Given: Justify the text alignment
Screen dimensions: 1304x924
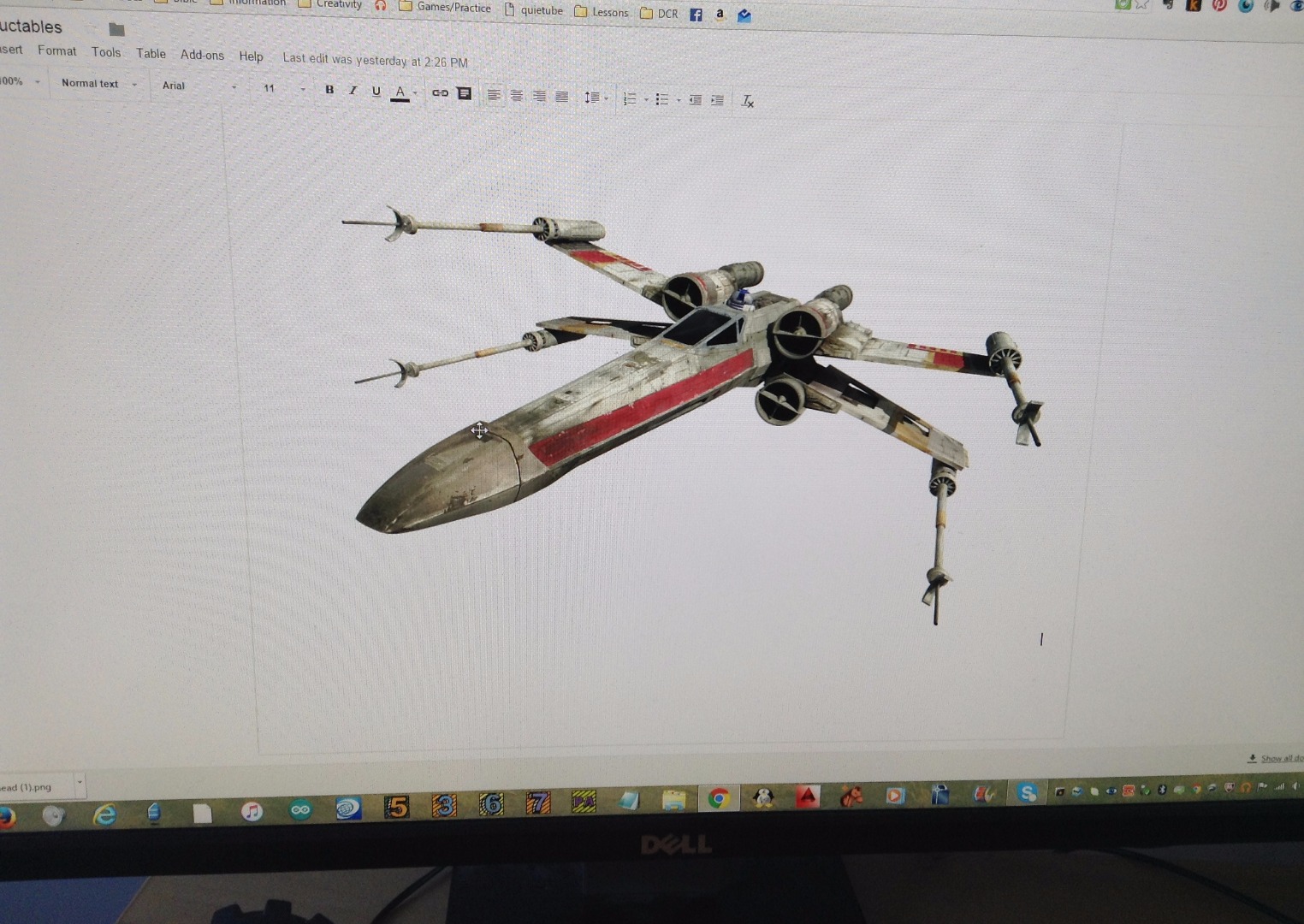Looking at the screenshot, I should 561,97.
